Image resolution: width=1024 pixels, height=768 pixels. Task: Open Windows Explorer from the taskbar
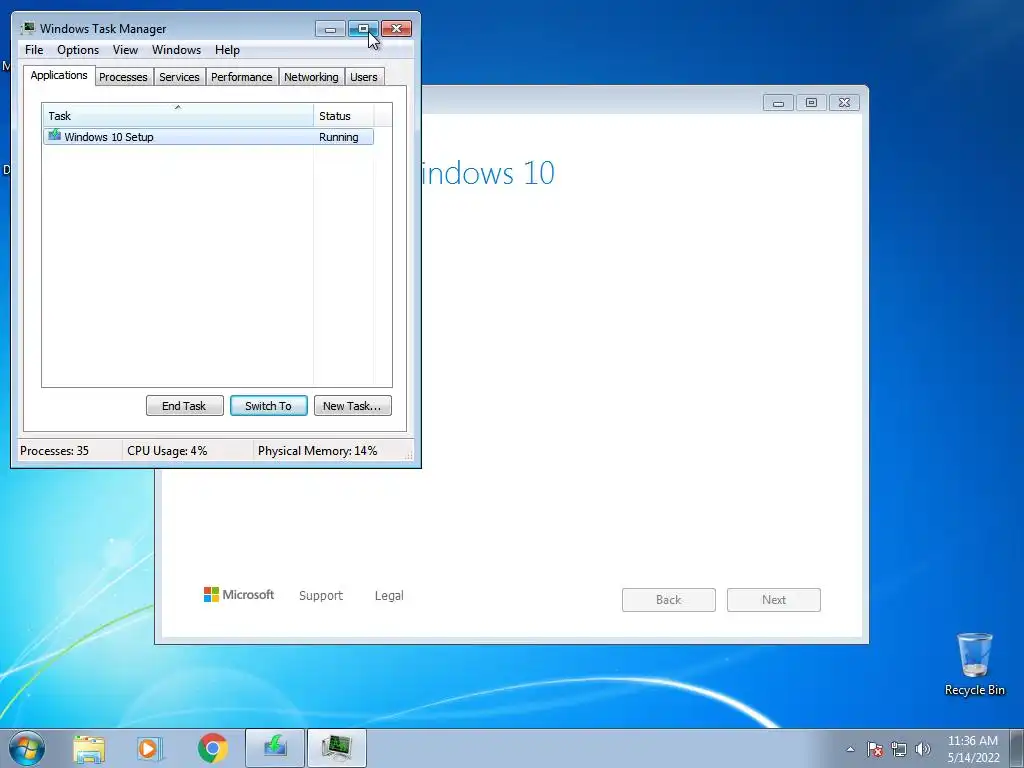pos(89,749)
